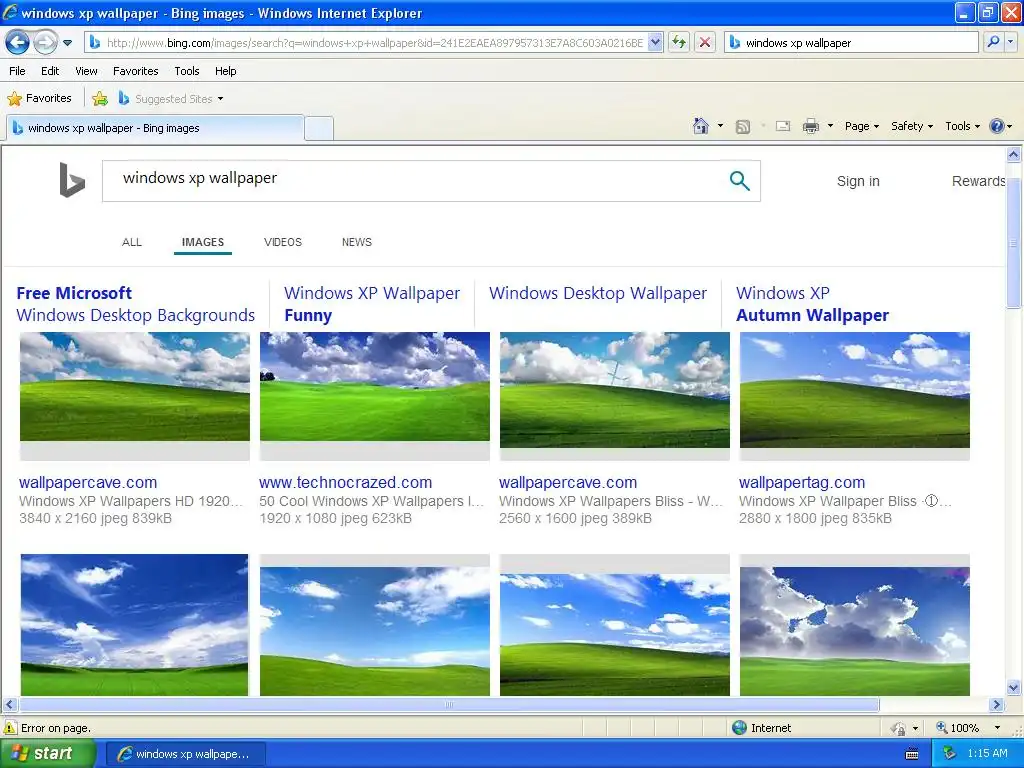The height and width of the screenshot is (768, 1024).
Task: Click the Rewards link
Action: pyautogui.click(x=978, y=181)
